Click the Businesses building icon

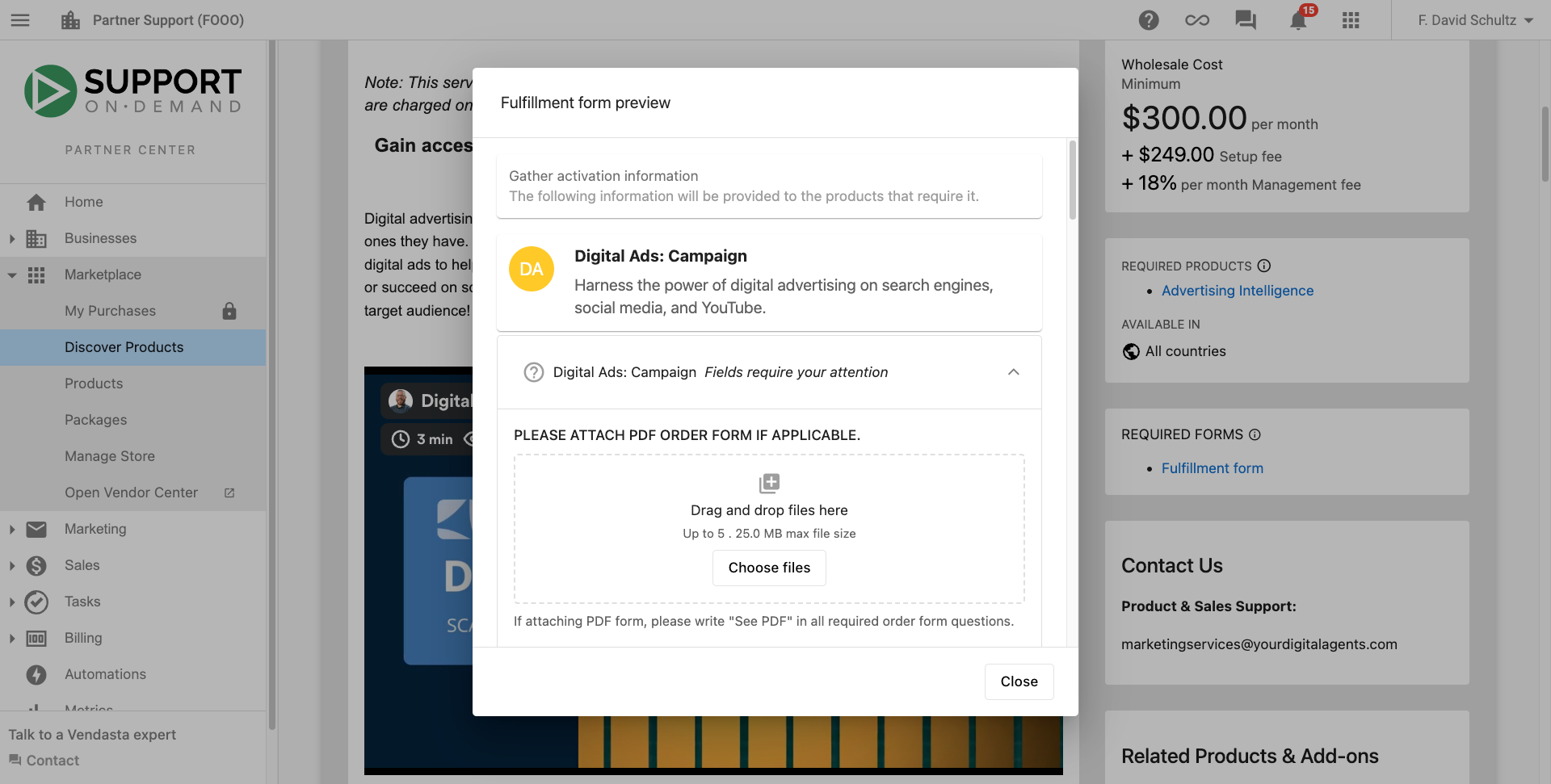pyautogui.click(x=36, y=238)
